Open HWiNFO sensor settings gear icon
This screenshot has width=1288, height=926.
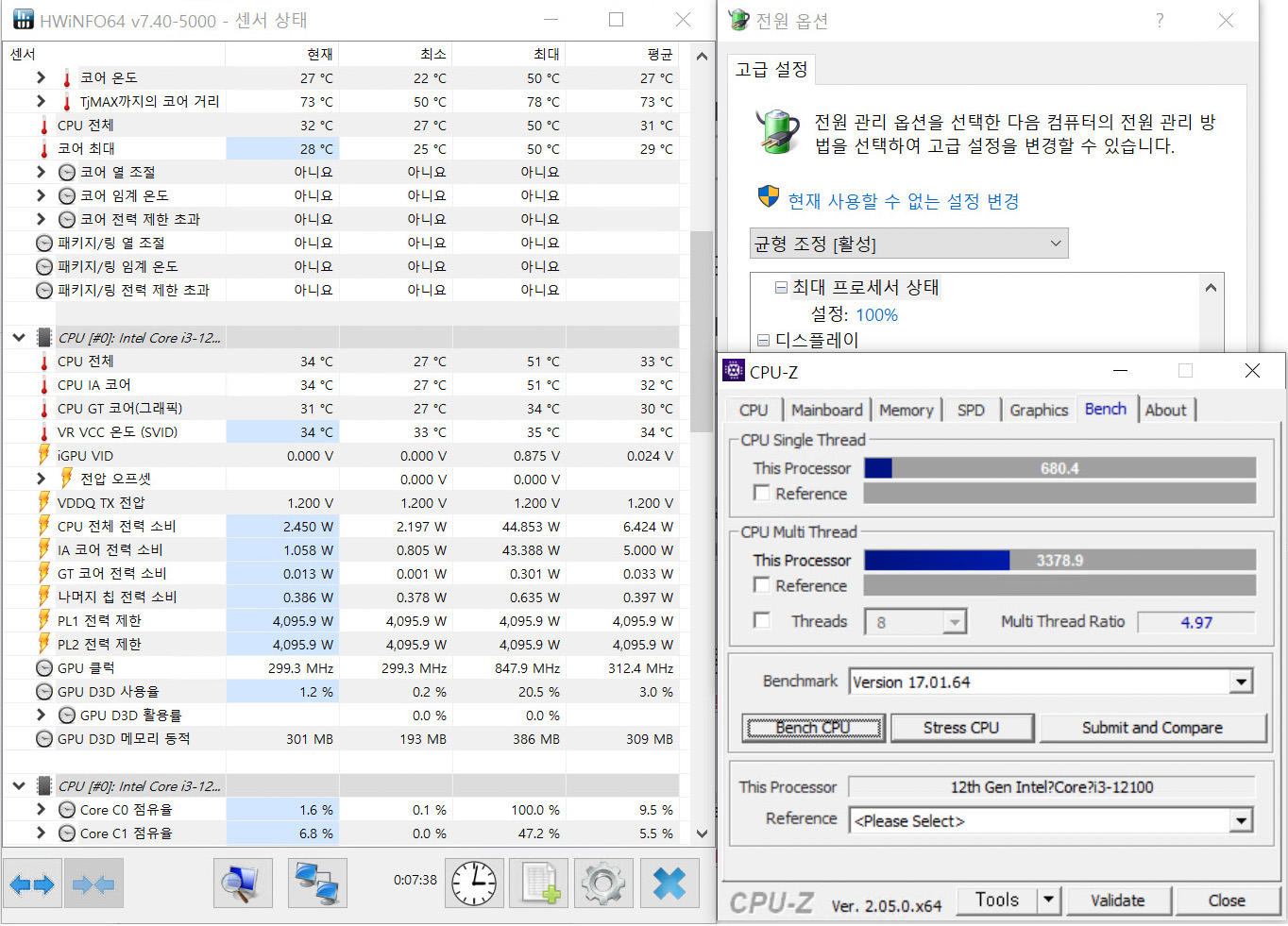(604, 884)
